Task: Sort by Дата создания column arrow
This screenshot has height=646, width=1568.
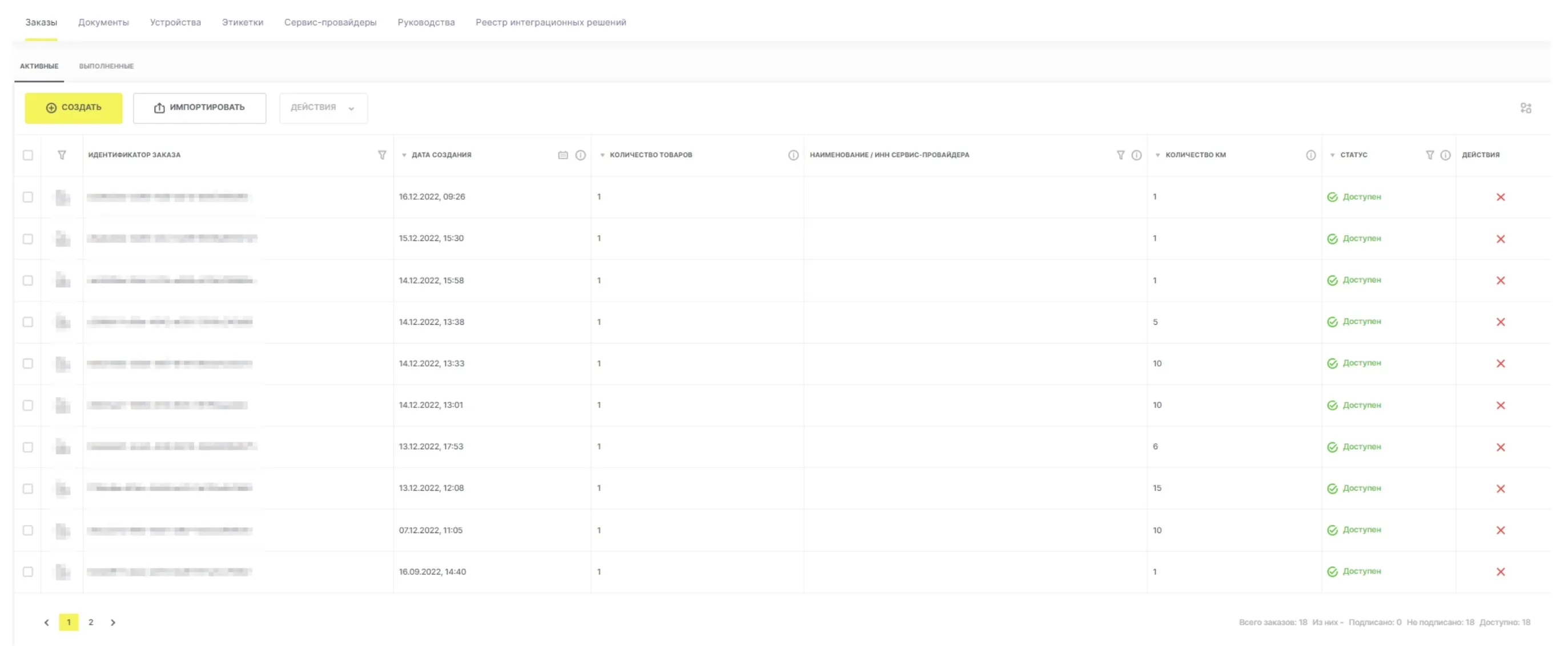Action: click(404, 155)
